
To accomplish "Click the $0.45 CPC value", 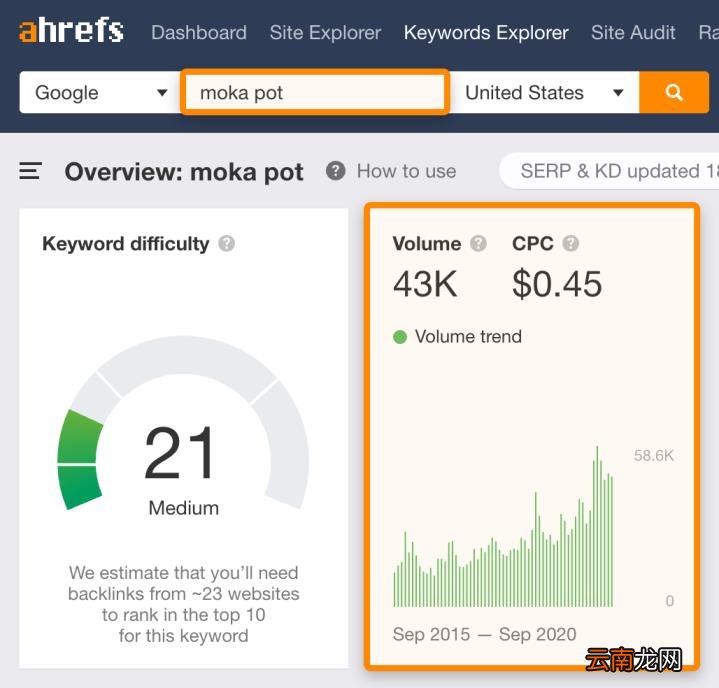I will [557, 284].
